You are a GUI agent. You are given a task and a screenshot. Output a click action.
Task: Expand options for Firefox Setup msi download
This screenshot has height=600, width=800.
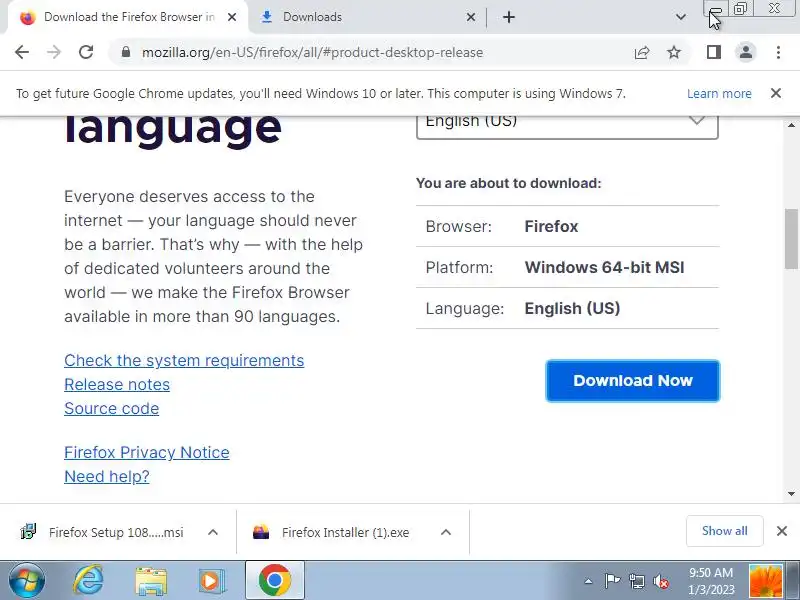point(213,532)
